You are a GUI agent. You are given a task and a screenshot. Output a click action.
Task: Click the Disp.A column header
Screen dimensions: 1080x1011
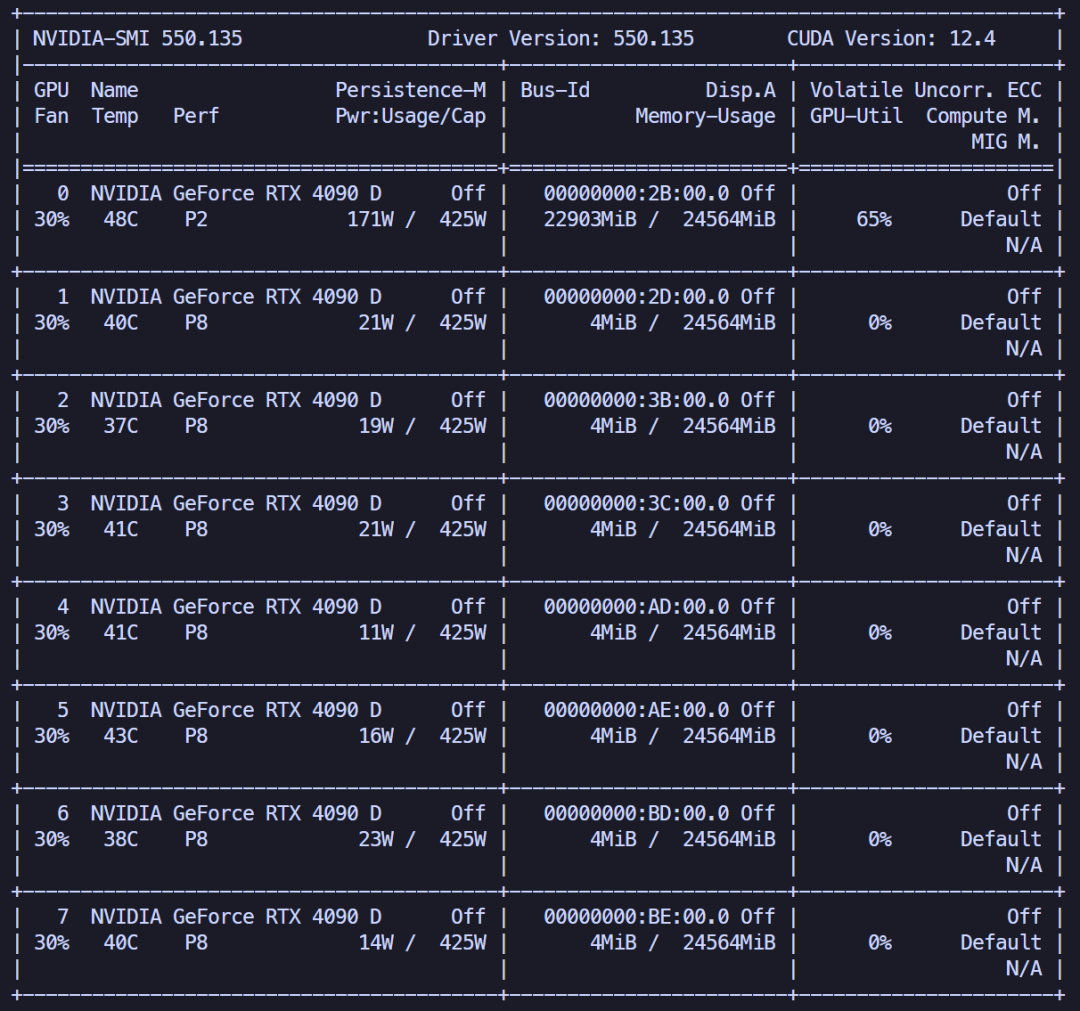click(740, 90)
